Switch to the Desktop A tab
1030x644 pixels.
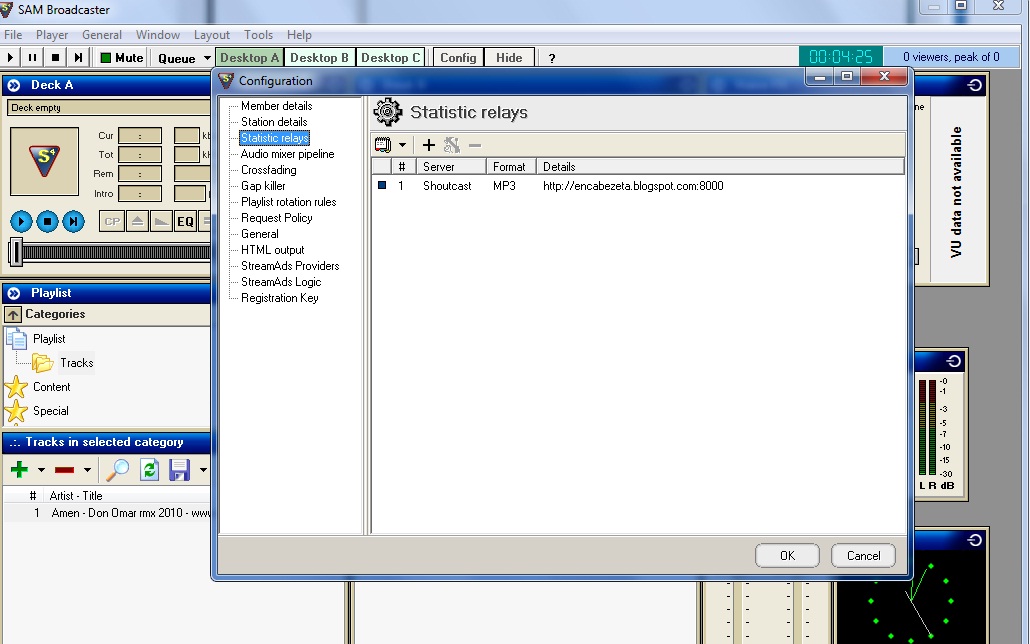[250, 58]
